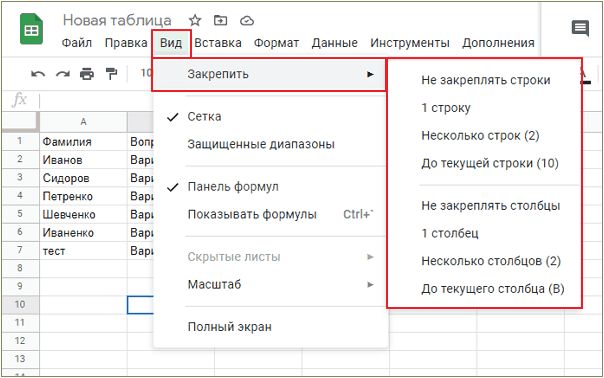This screenshot has width=604, height=378.
Task: Select cell Петренко
Action: tap(83, 196)
